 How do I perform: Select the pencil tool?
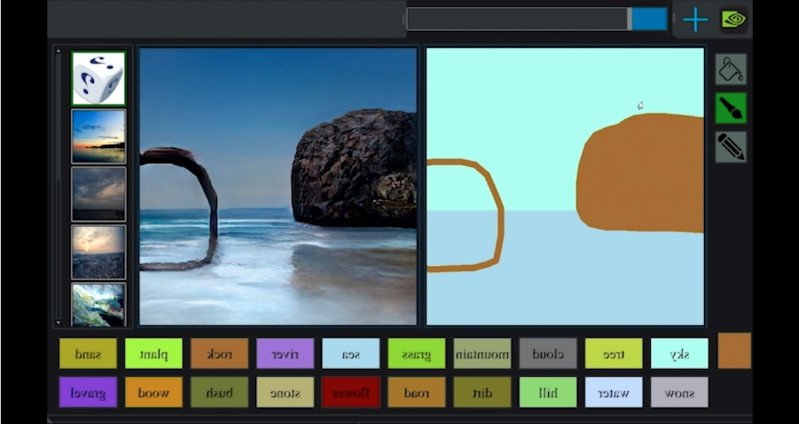click(x=731, y=147)
